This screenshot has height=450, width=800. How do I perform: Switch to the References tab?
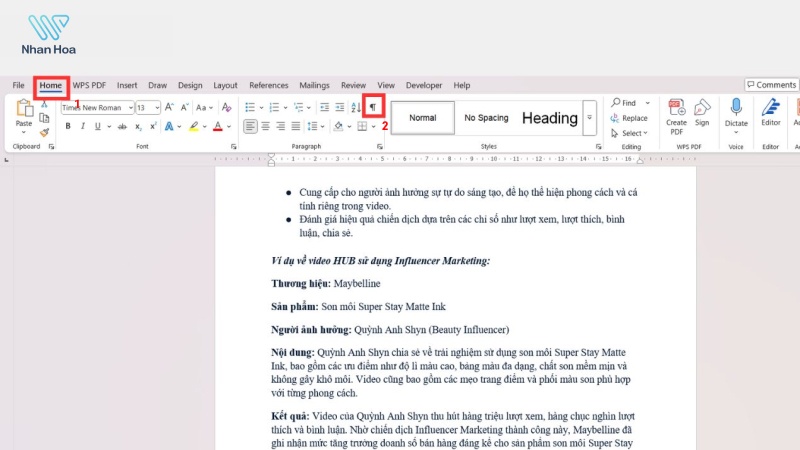point(268,85)
